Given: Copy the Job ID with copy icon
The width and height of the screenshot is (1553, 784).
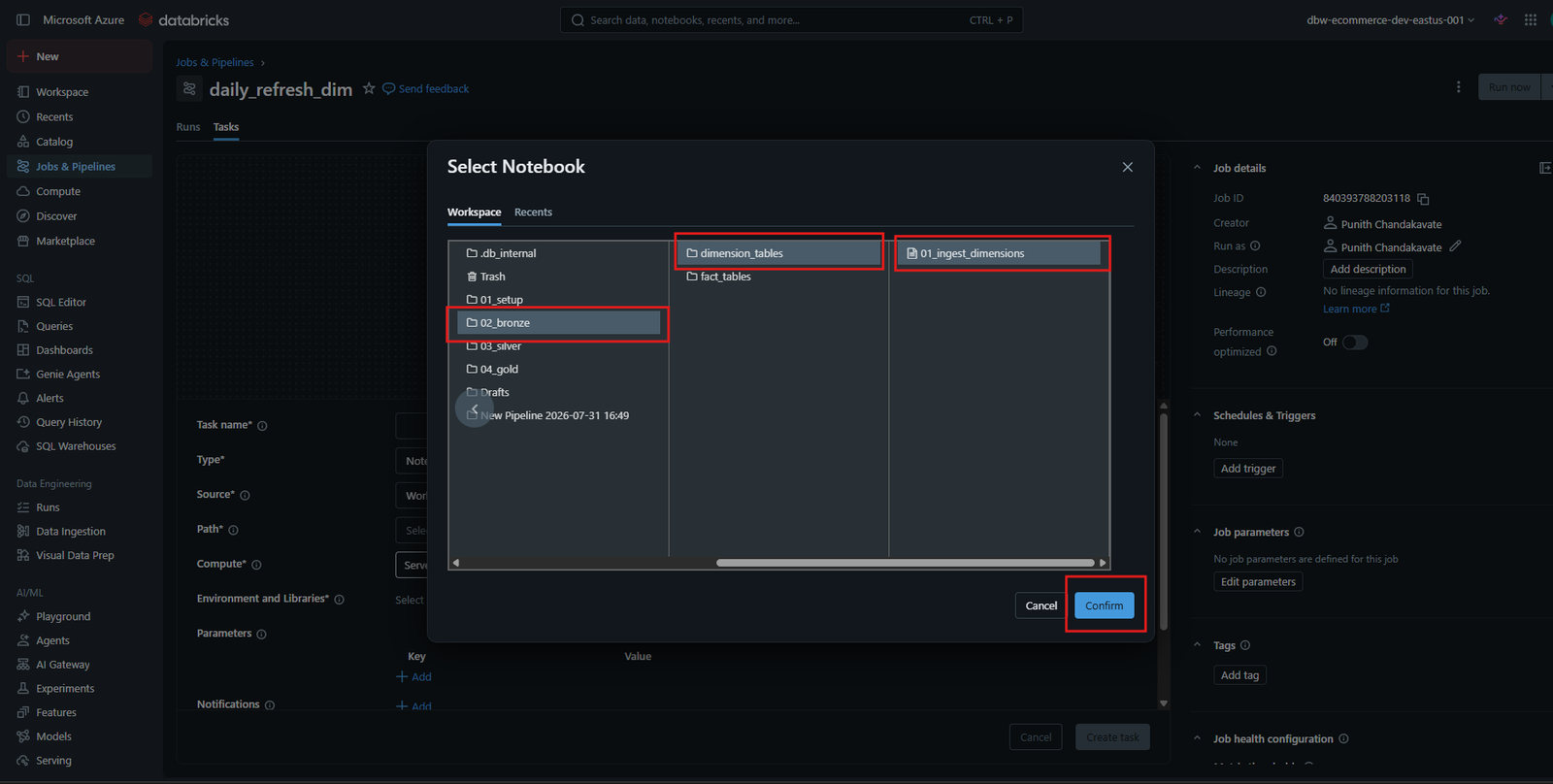Looking at the screenshot, I should click(x=1423, y=199).
